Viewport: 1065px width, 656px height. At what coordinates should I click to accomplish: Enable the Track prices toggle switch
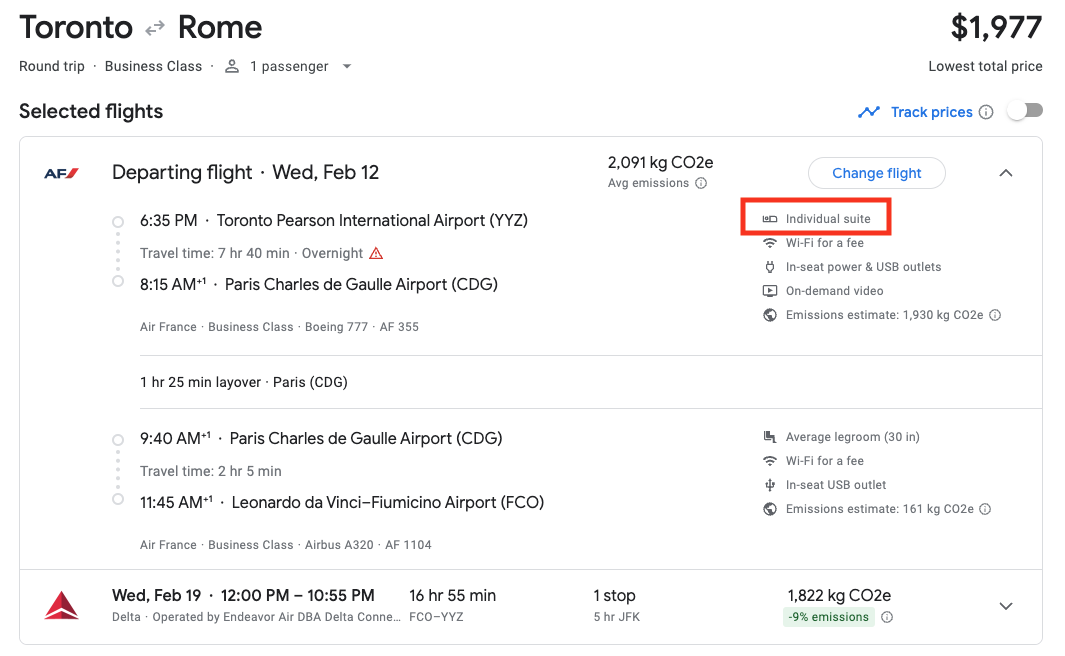click(1024, 111)
